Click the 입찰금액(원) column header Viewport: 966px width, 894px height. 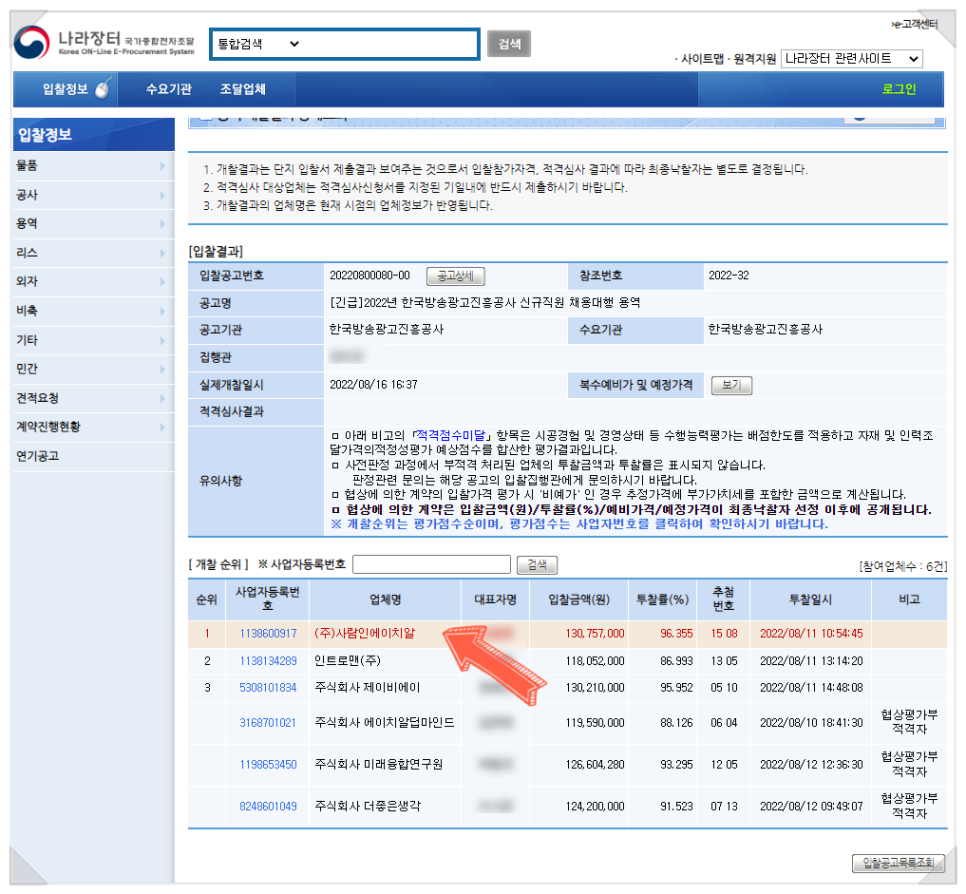tap(578, 599)
